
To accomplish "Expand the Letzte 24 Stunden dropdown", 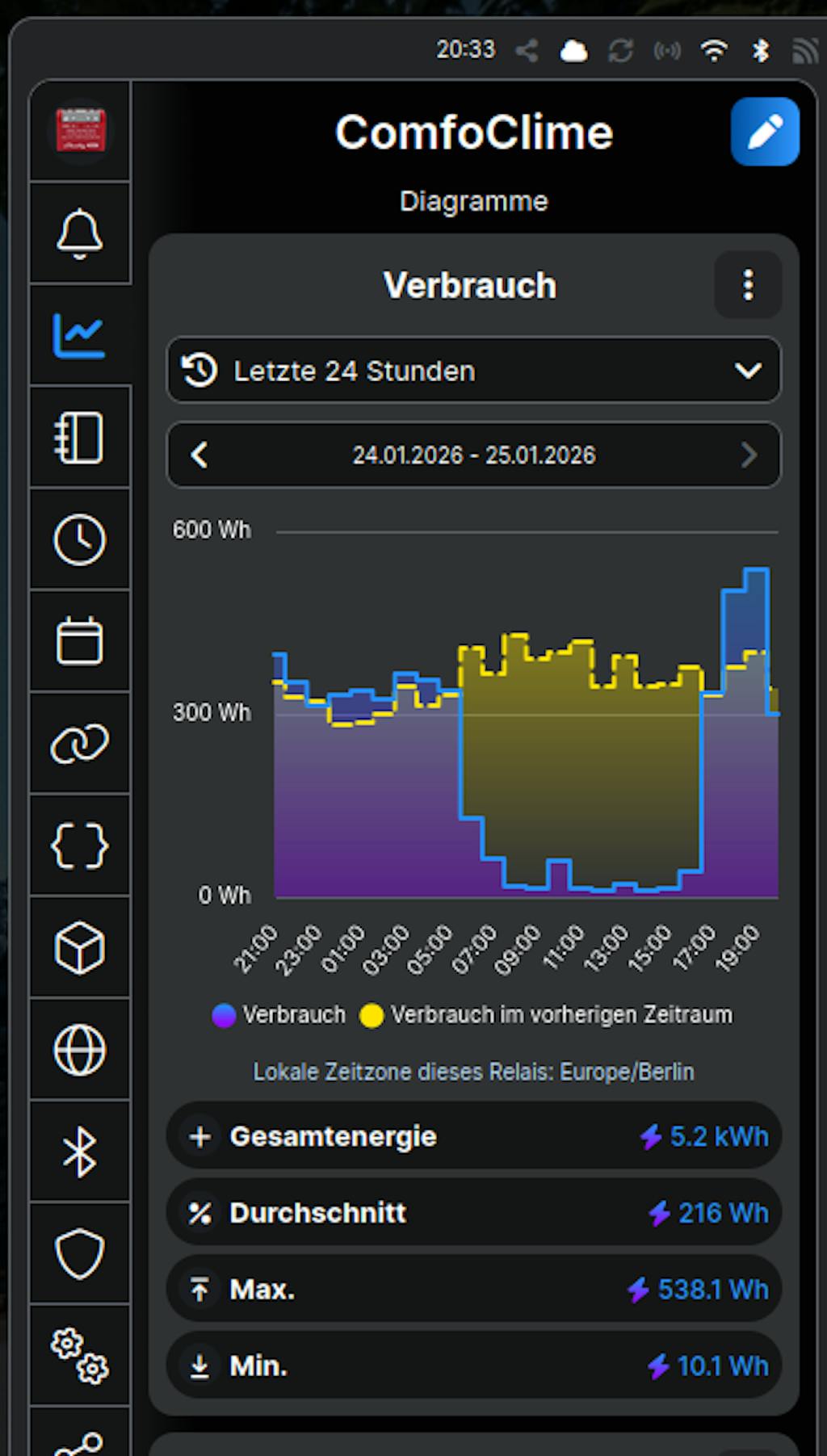I will [x=473, y=371].
